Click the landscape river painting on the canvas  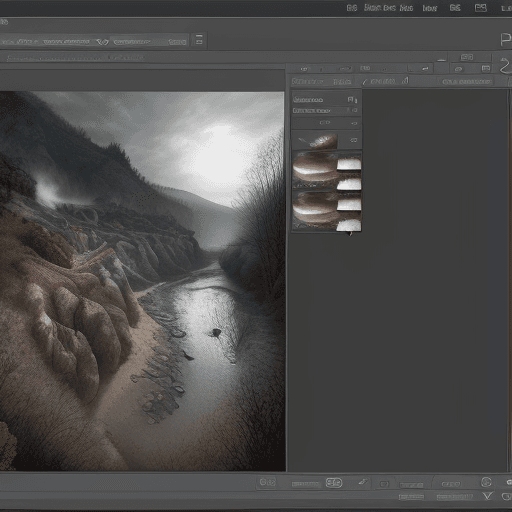143,281
